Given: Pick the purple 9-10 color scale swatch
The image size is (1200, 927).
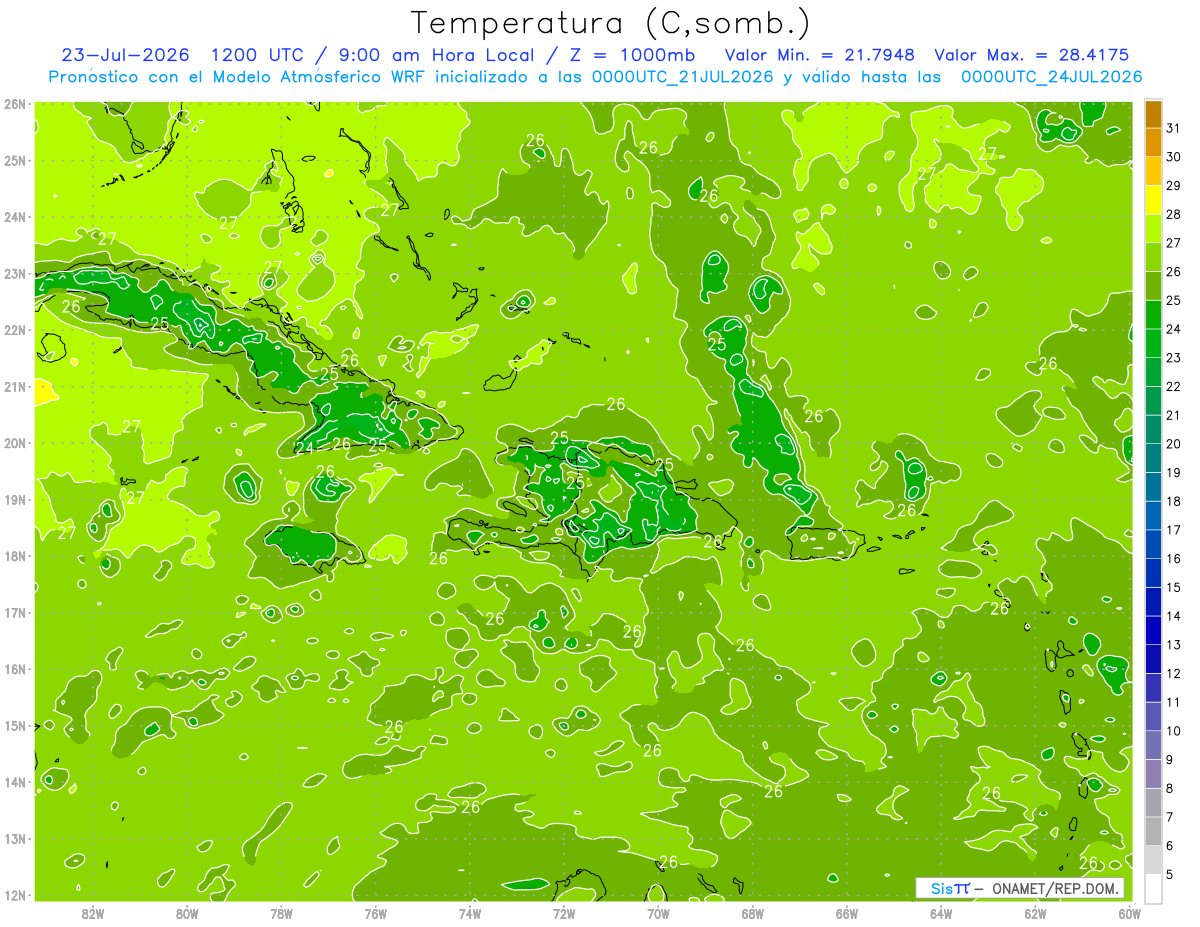Looking at the screenshot, I should coord(1153,745).
